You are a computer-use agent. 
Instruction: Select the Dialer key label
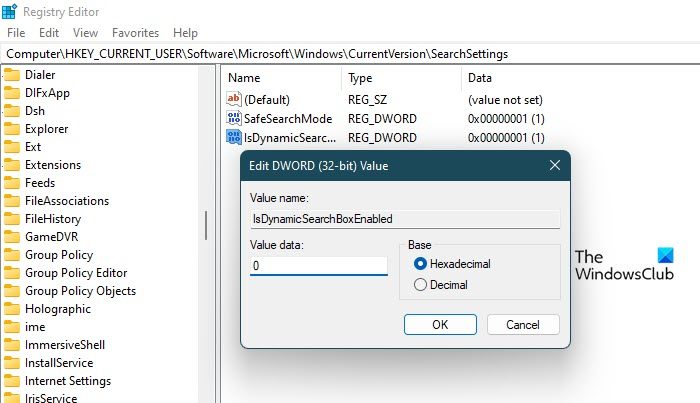tap(40, 75)
